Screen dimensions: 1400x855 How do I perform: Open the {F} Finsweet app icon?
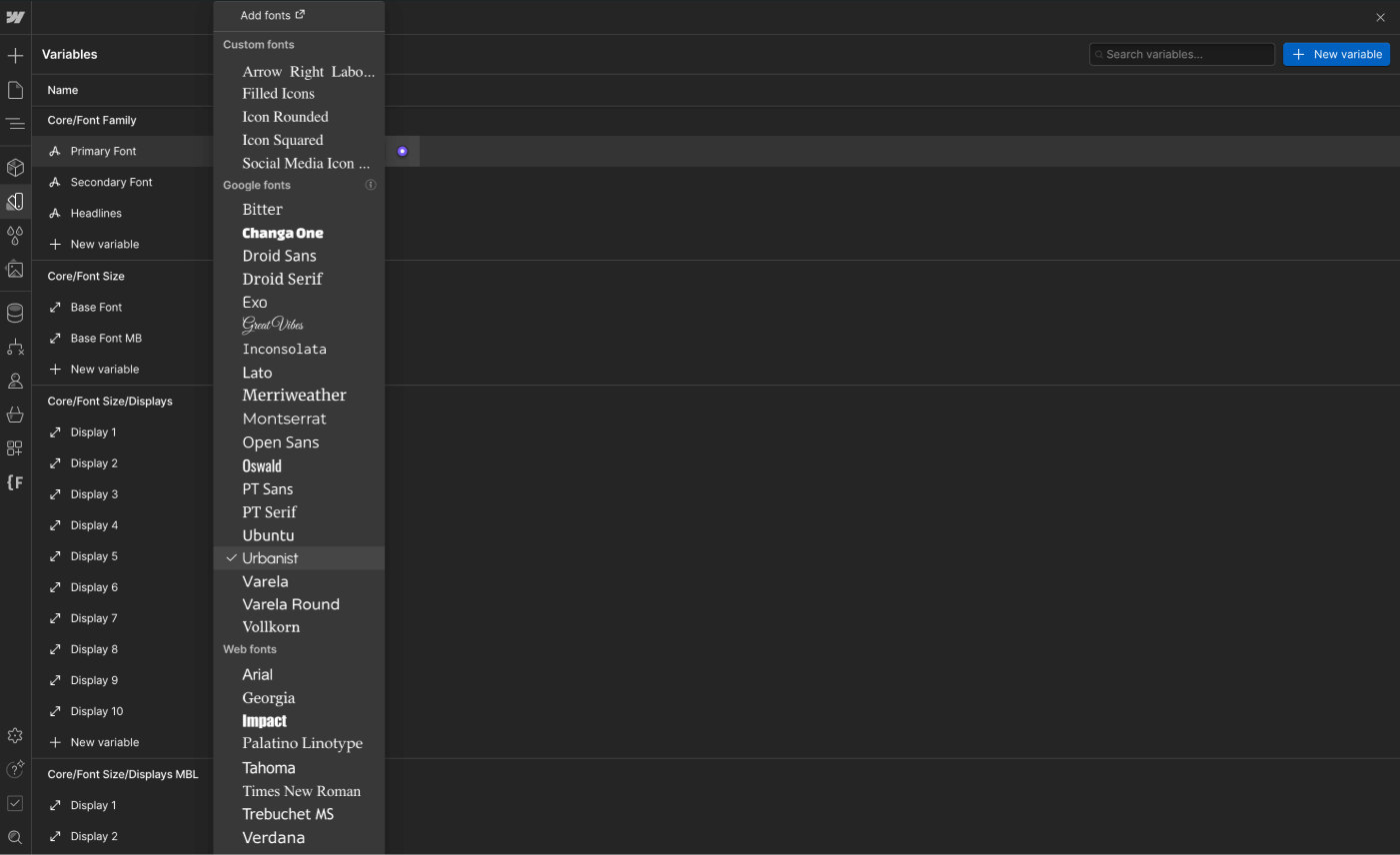(x=15, y=482)
